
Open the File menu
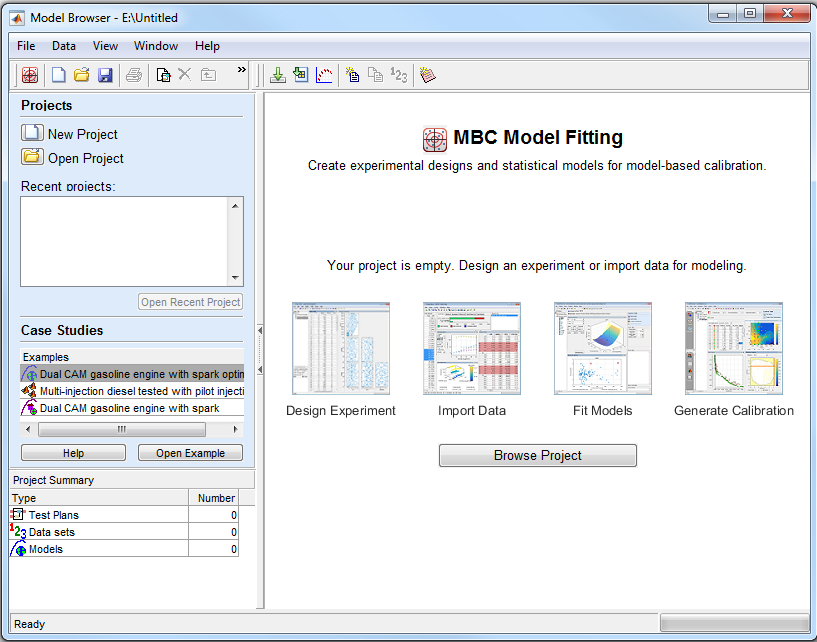pos(26,46)
